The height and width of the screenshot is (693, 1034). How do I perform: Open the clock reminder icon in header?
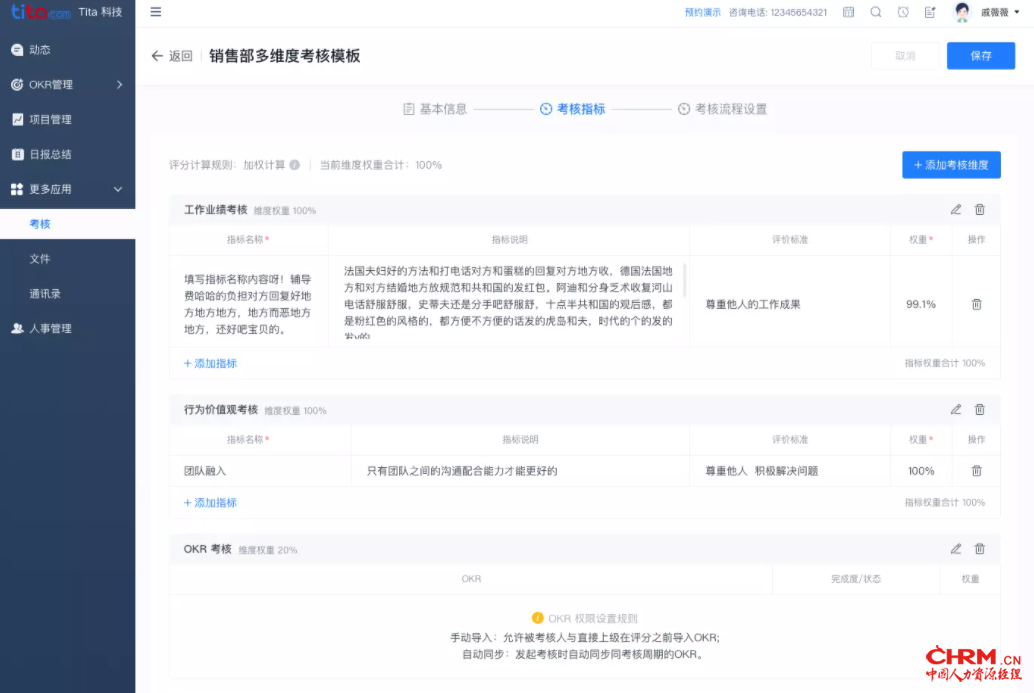click(903, 12)
